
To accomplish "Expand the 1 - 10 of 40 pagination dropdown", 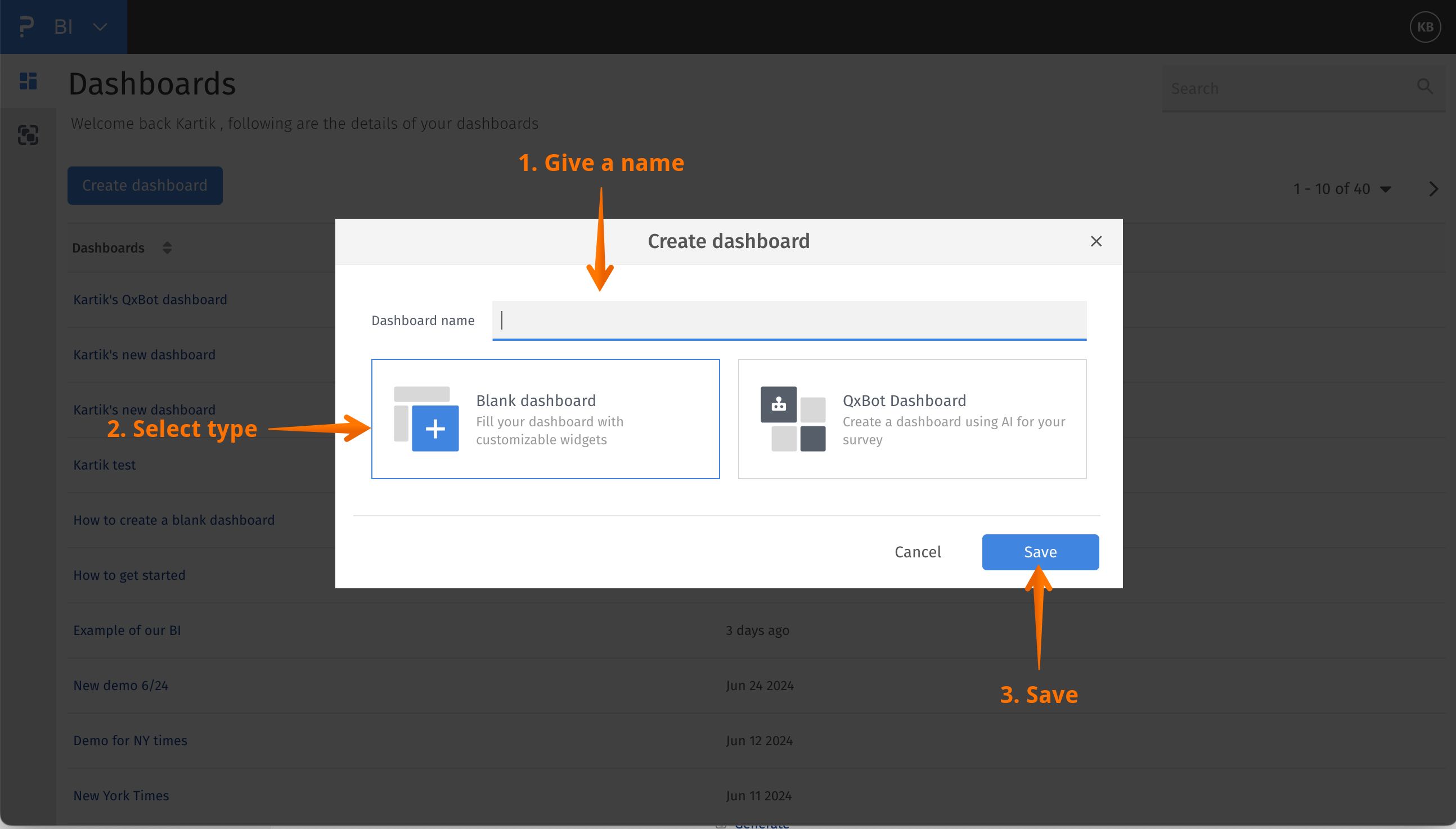I will 1385,189.
